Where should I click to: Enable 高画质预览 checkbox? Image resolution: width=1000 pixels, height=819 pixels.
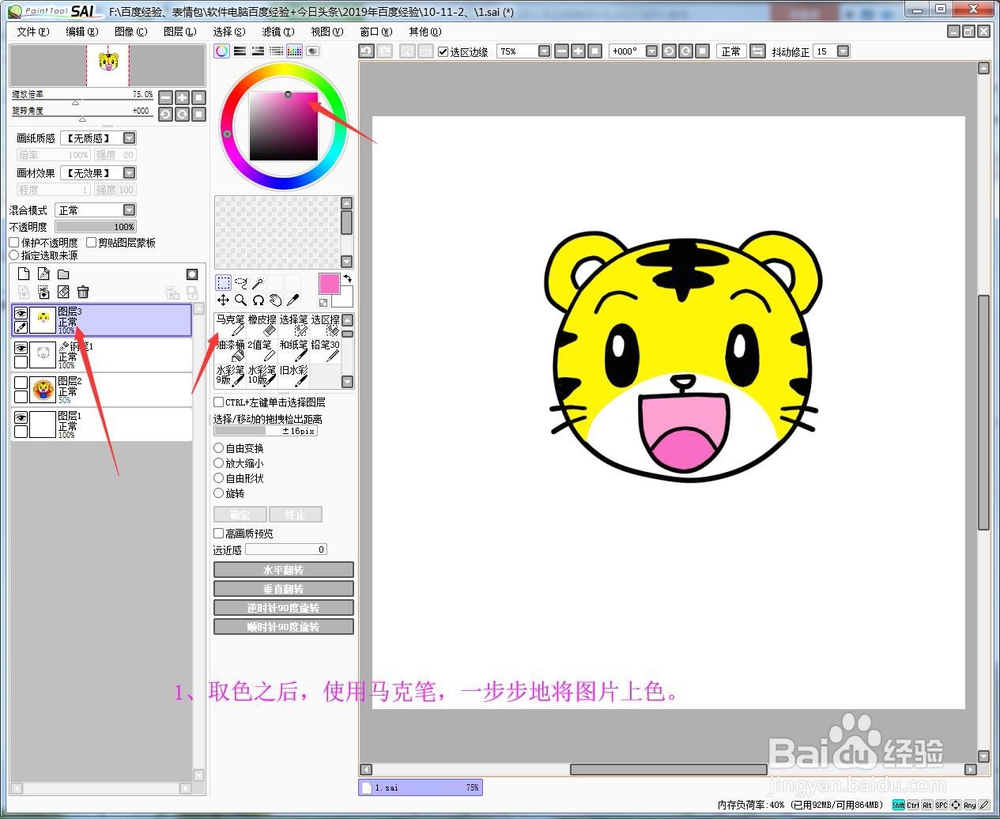point(218,533)
